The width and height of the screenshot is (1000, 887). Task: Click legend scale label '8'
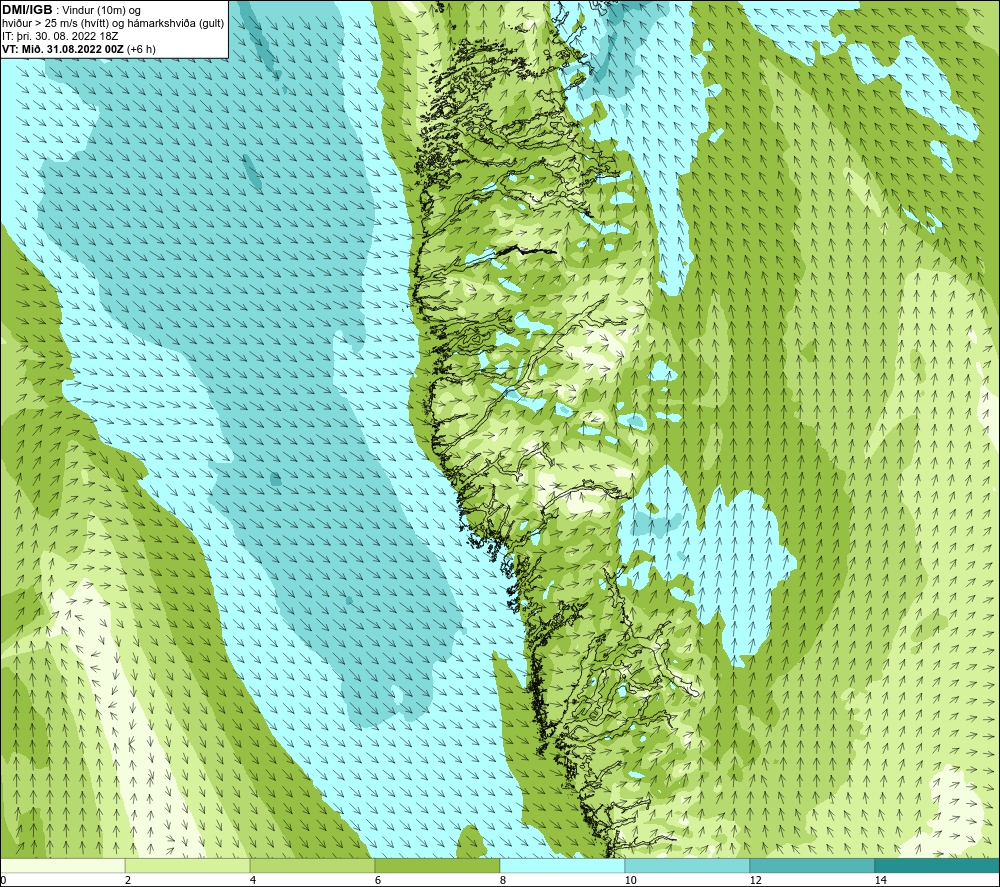point(503,880)
